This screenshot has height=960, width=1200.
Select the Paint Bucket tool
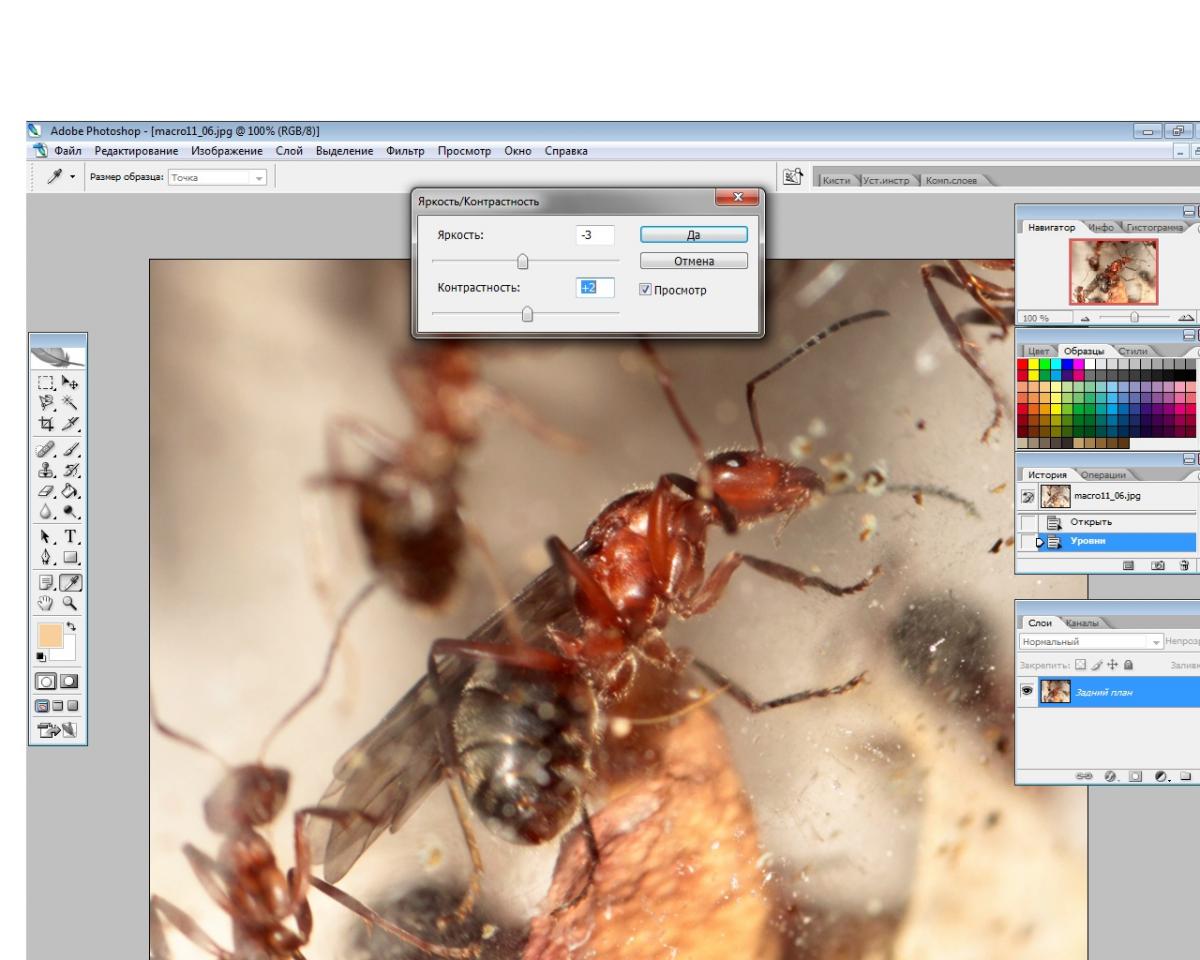click(x=70, y=490)
